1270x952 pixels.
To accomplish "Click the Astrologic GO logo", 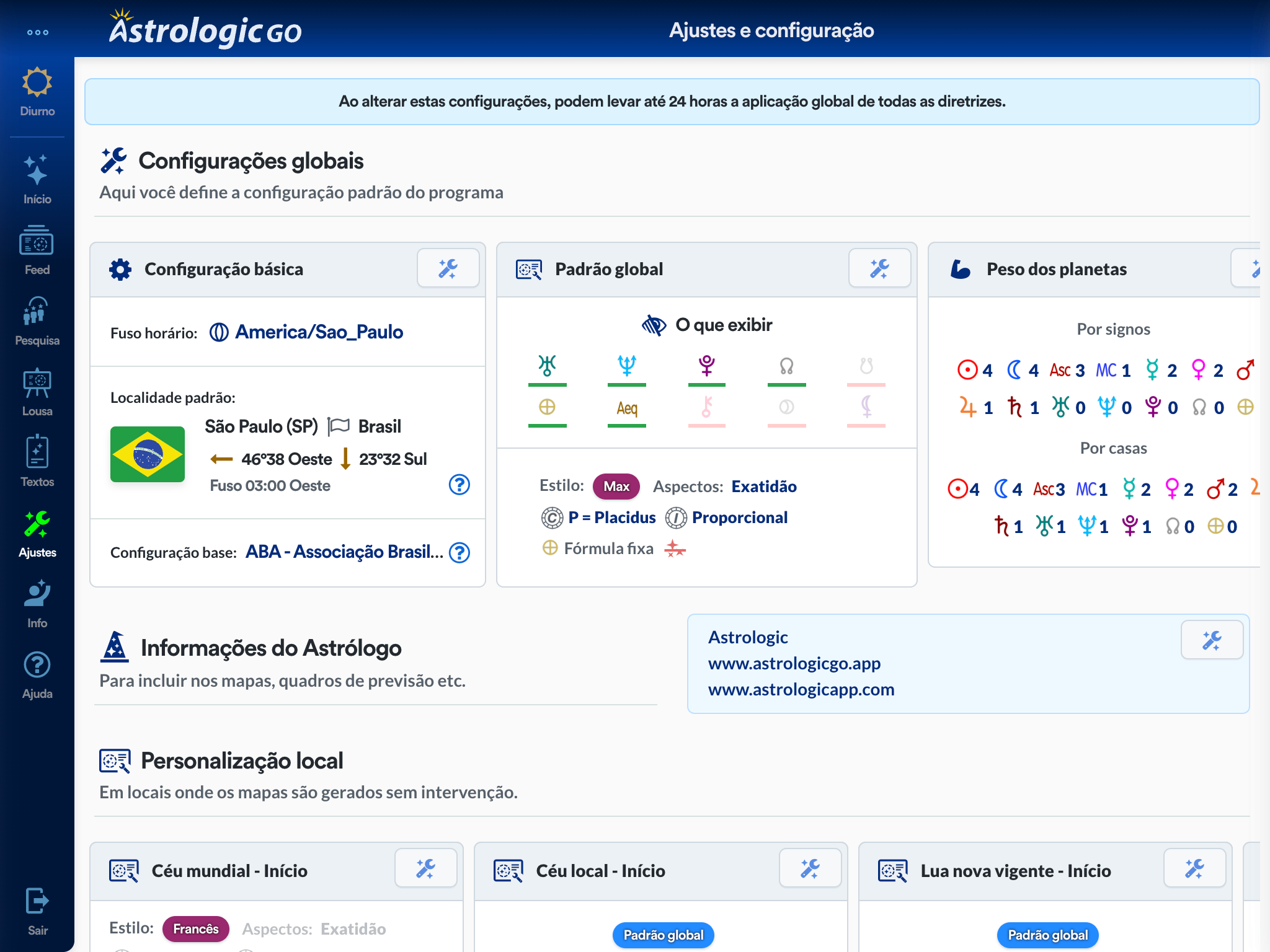I will [205, 29].
